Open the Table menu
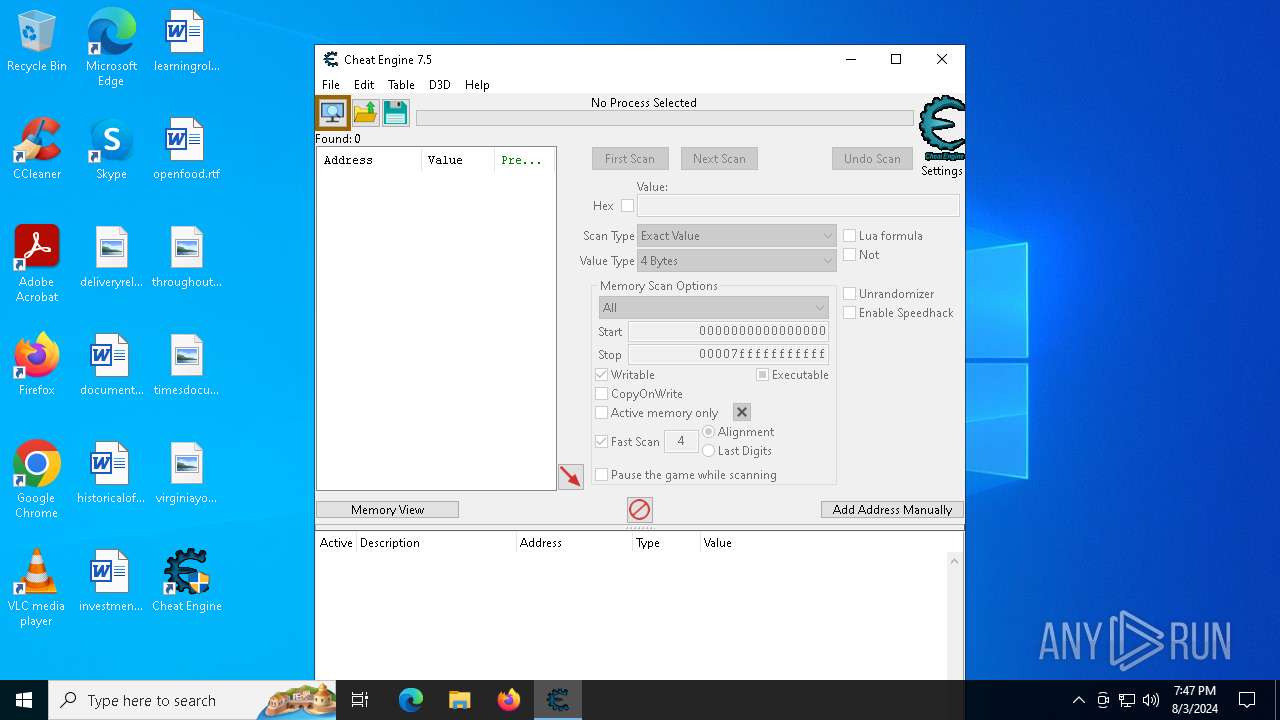This screenshot has height=720, width=1280. click(x=401, y=85)
